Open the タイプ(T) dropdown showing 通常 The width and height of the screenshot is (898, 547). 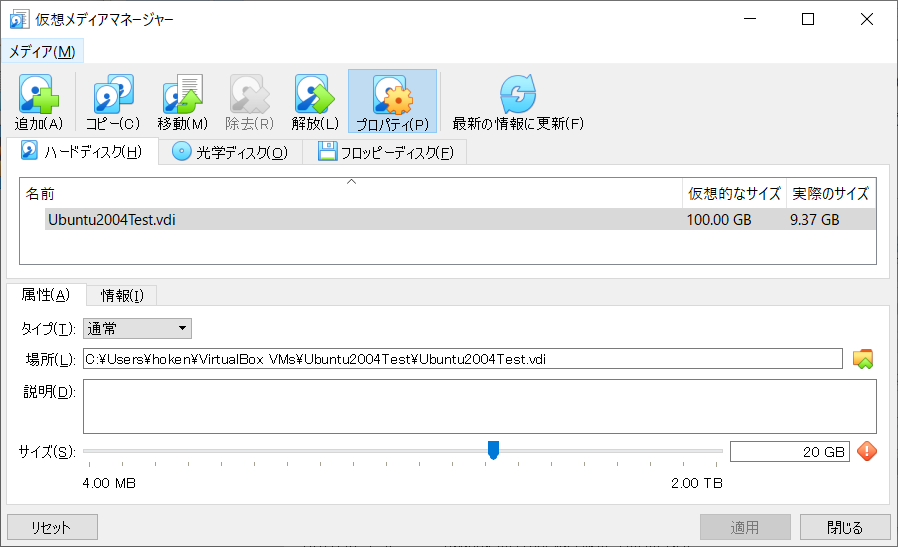(137, 329)
